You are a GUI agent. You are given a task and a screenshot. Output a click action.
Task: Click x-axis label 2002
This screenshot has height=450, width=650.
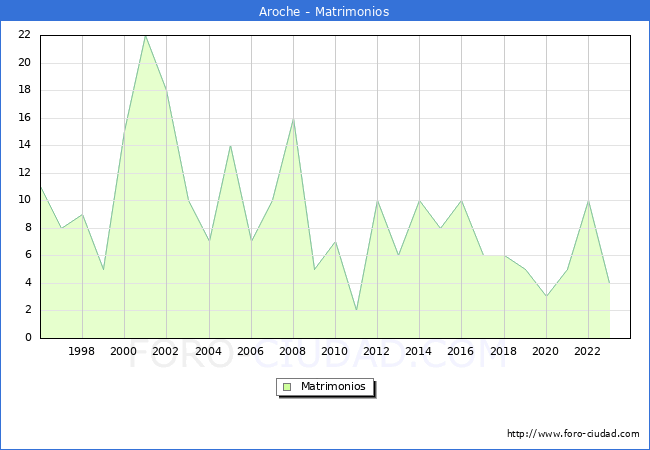point(165,351)
